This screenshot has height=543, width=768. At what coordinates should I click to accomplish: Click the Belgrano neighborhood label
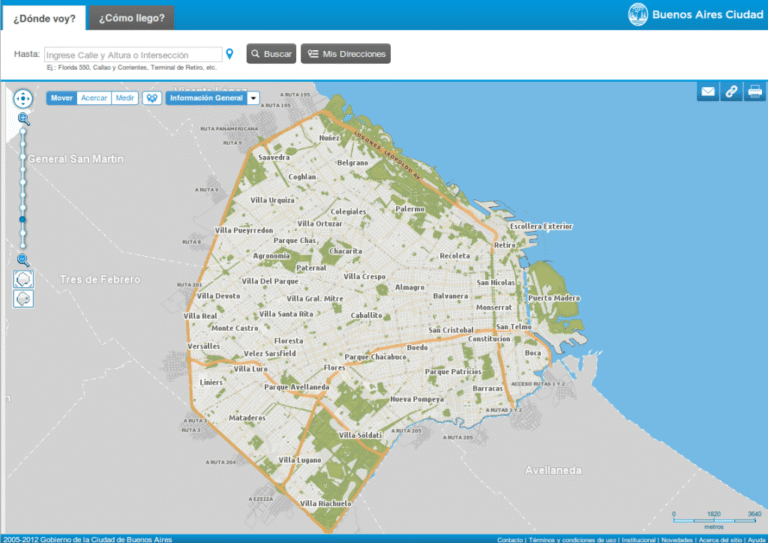click(x=353, y=163)
